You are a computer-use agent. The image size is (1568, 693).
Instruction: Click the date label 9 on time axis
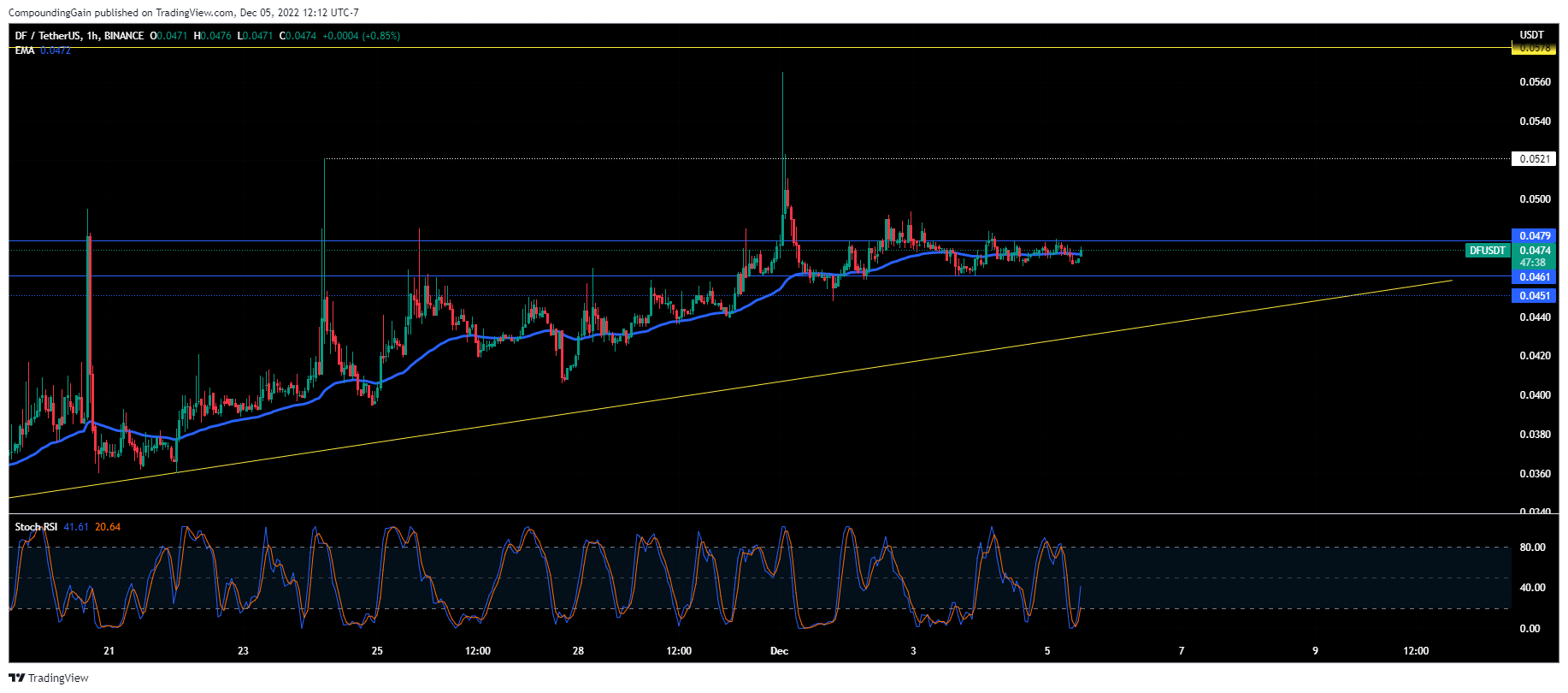(x=1315, y=651)
